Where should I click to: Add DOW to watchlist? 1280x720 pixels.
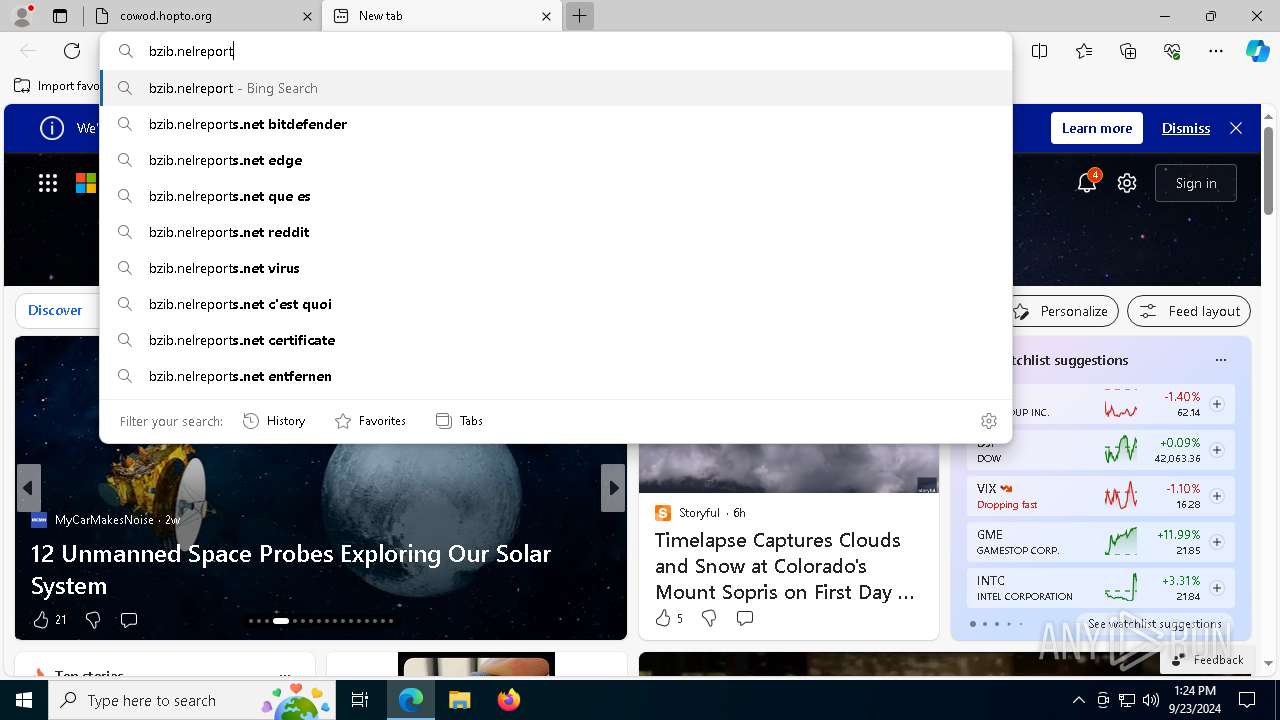coord(1217,450)
